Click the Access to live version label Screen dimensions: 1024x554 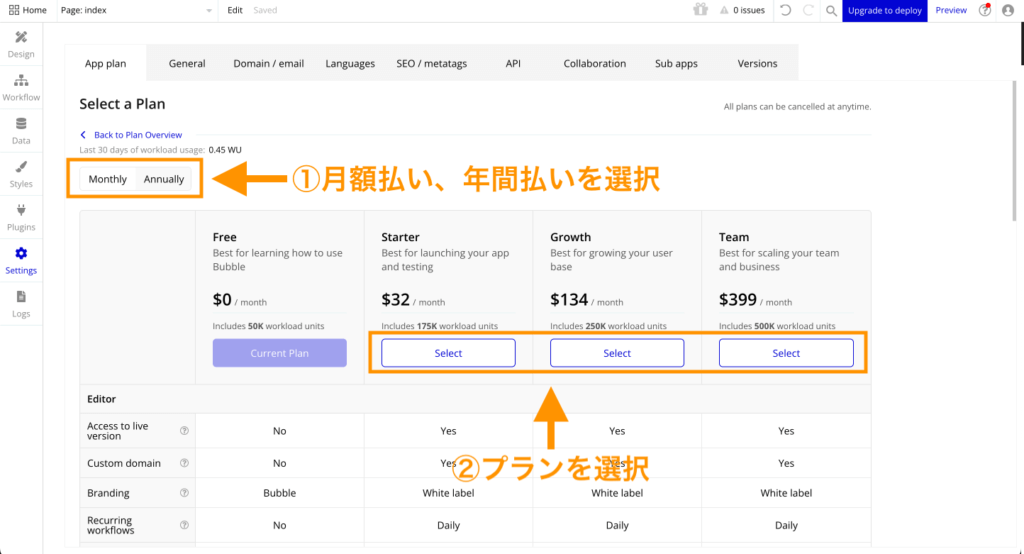coord(118,431)
